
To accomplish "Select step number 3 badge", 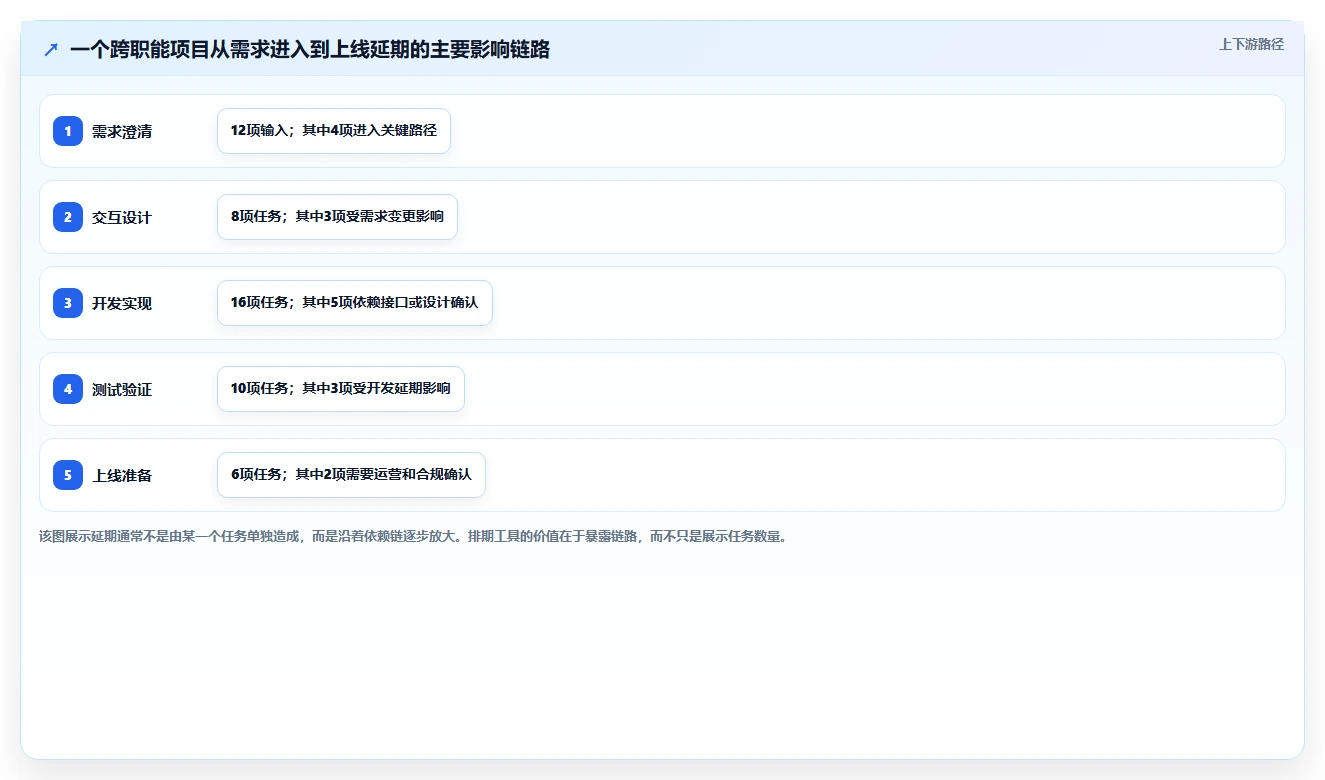I will click(x=68, y=303).
